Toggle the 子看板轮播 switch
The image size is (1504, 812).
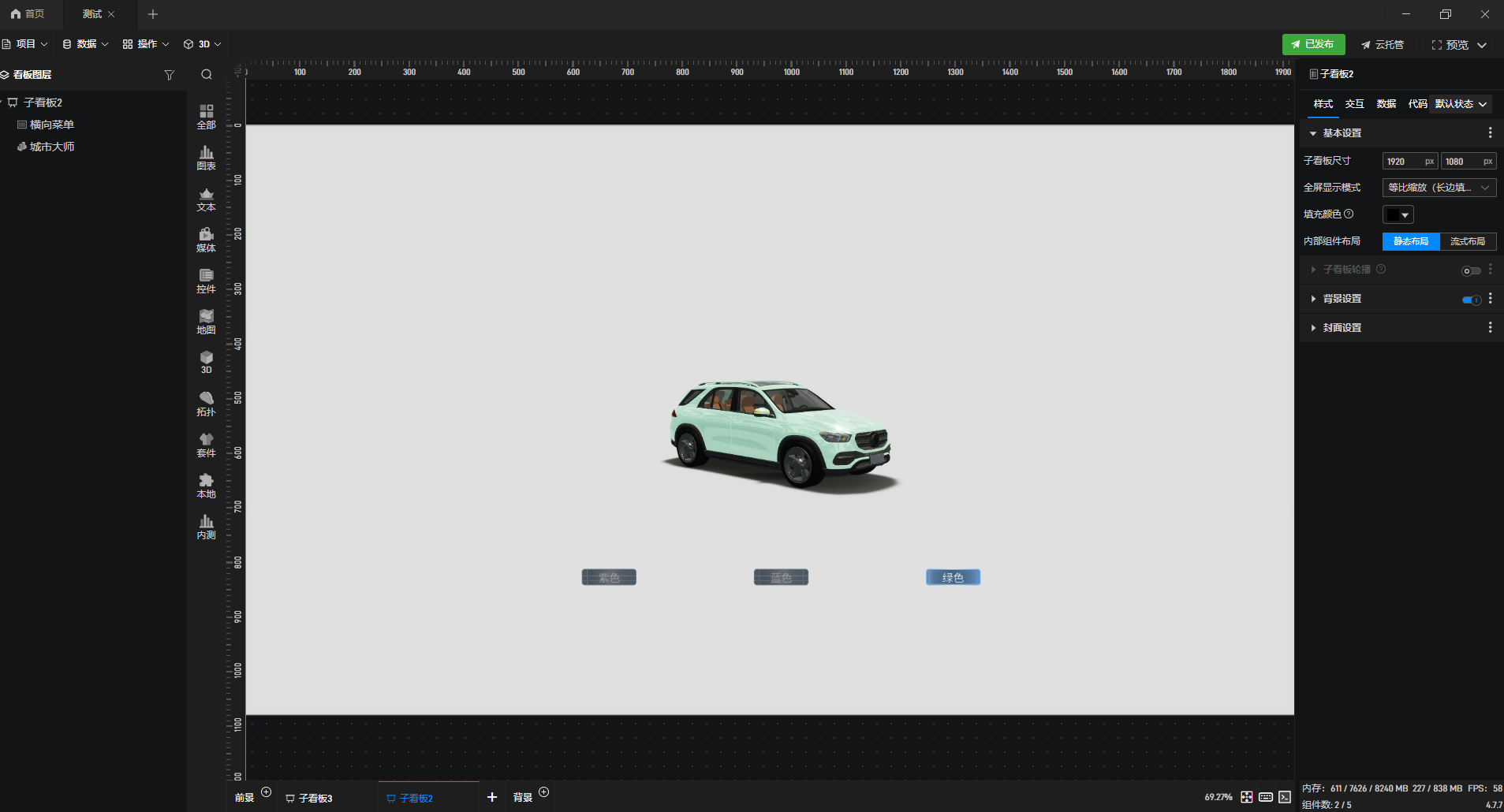tap(1471, 270)
